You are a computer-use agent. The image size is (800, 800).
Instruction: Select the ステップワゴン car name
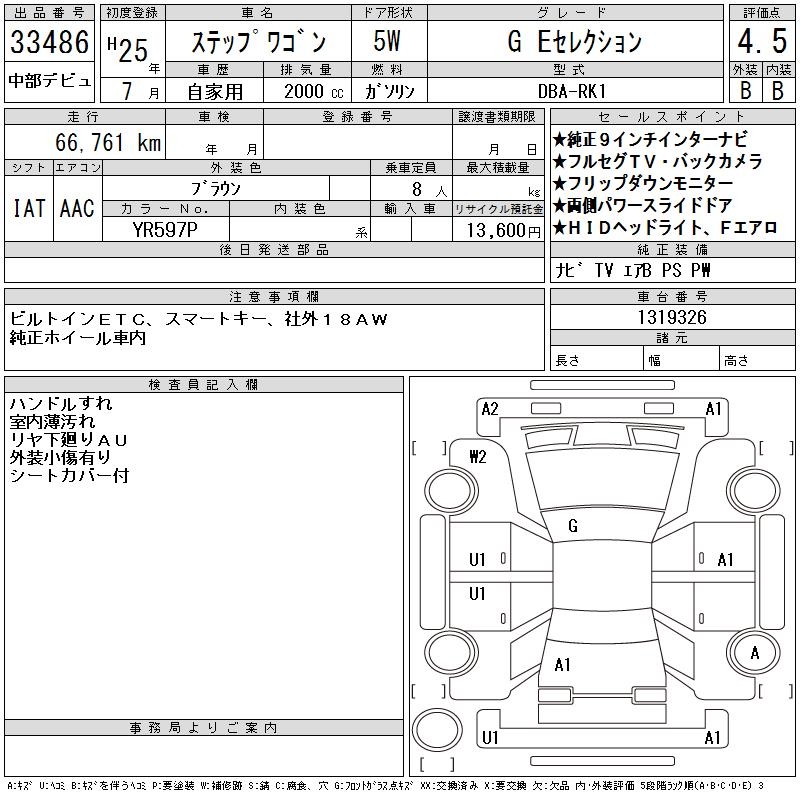click(x=258, y=42)
